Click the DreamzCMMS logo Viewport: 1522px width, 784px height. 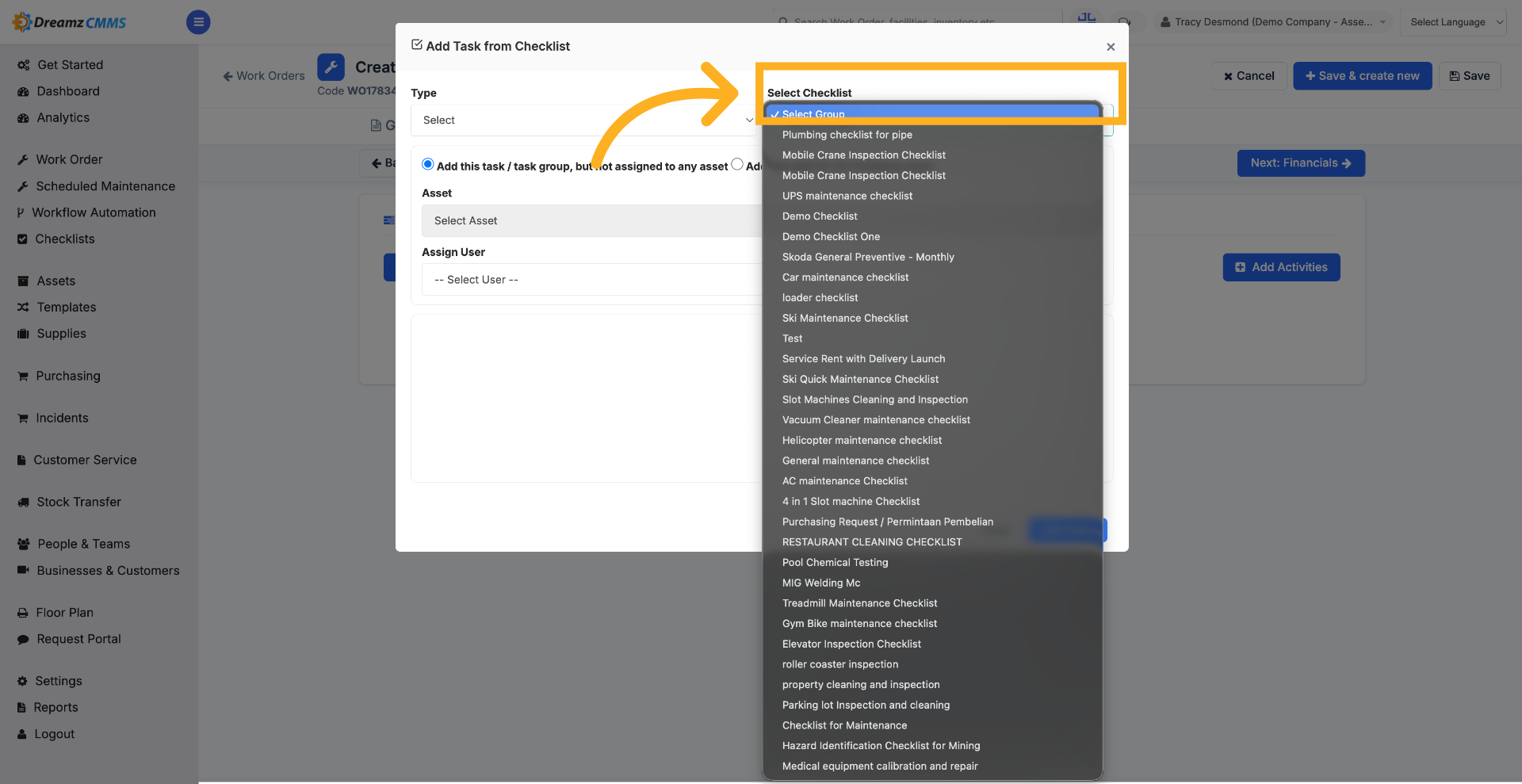coord(69,22)
